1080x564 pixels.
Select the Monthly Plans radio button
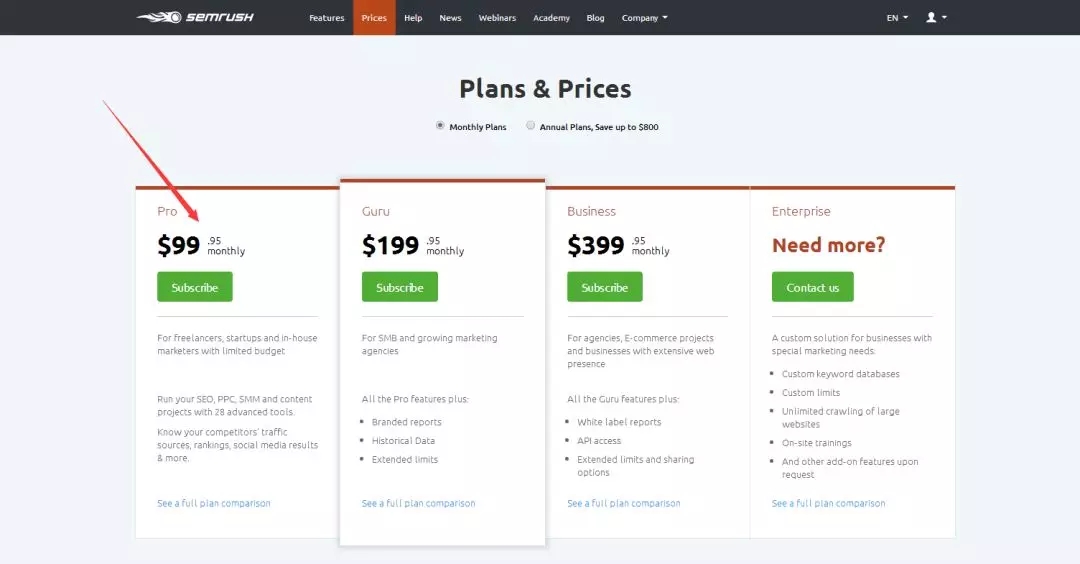coord(440,126)
